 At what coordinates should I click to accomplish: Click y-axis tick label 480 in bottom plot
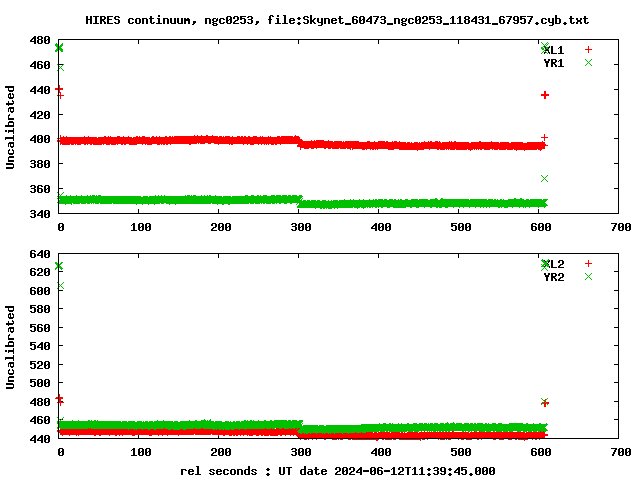40,402
